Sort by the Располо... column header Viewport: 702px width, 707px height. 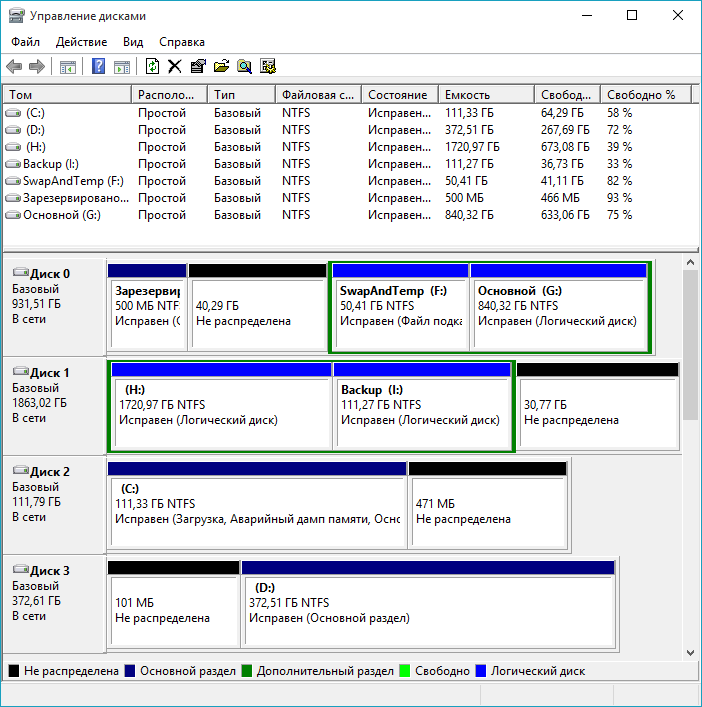click(x=170, y=95)
